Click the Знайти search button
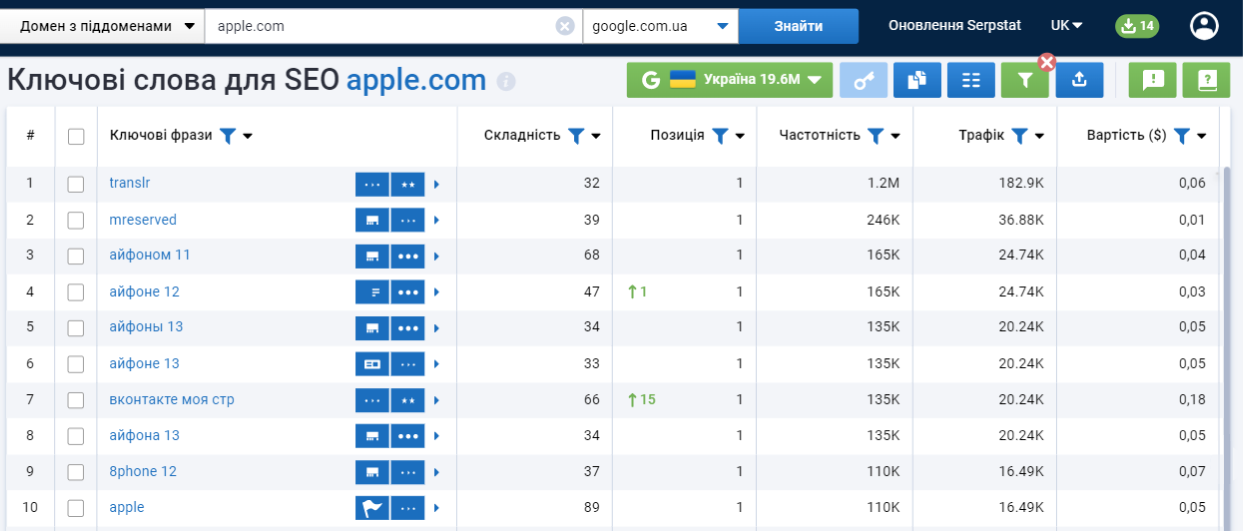This screenshot has width=1244, height=531. tap(798, 26)
